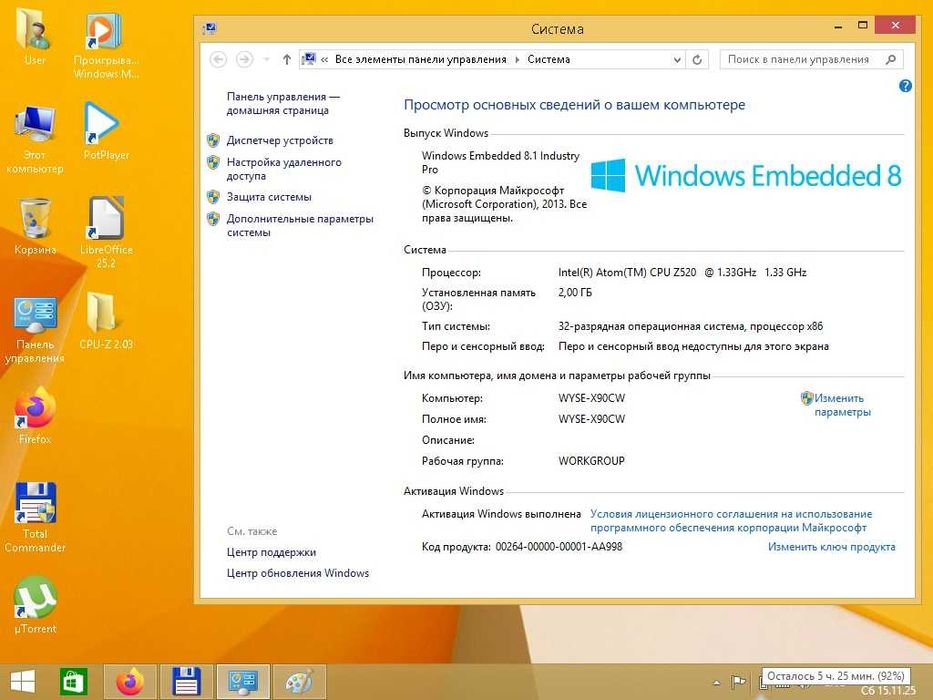The height and width of the screenshot is (700, 933).
Task: Go up one level arrow
Action: [x=287, y=60]
